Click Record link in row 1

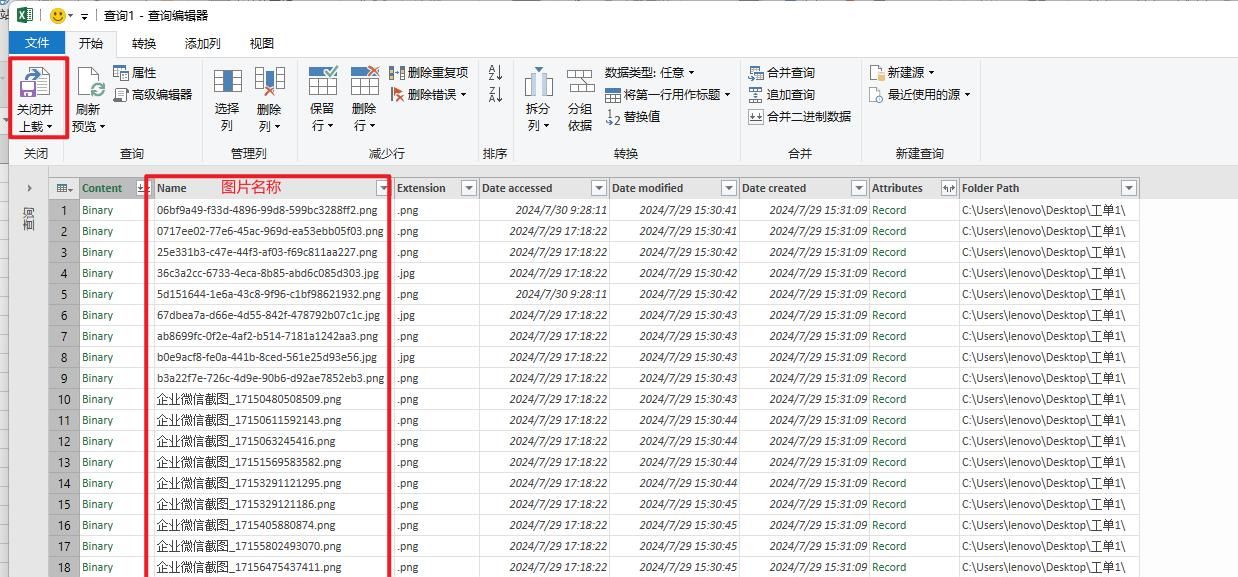(889, 210)
